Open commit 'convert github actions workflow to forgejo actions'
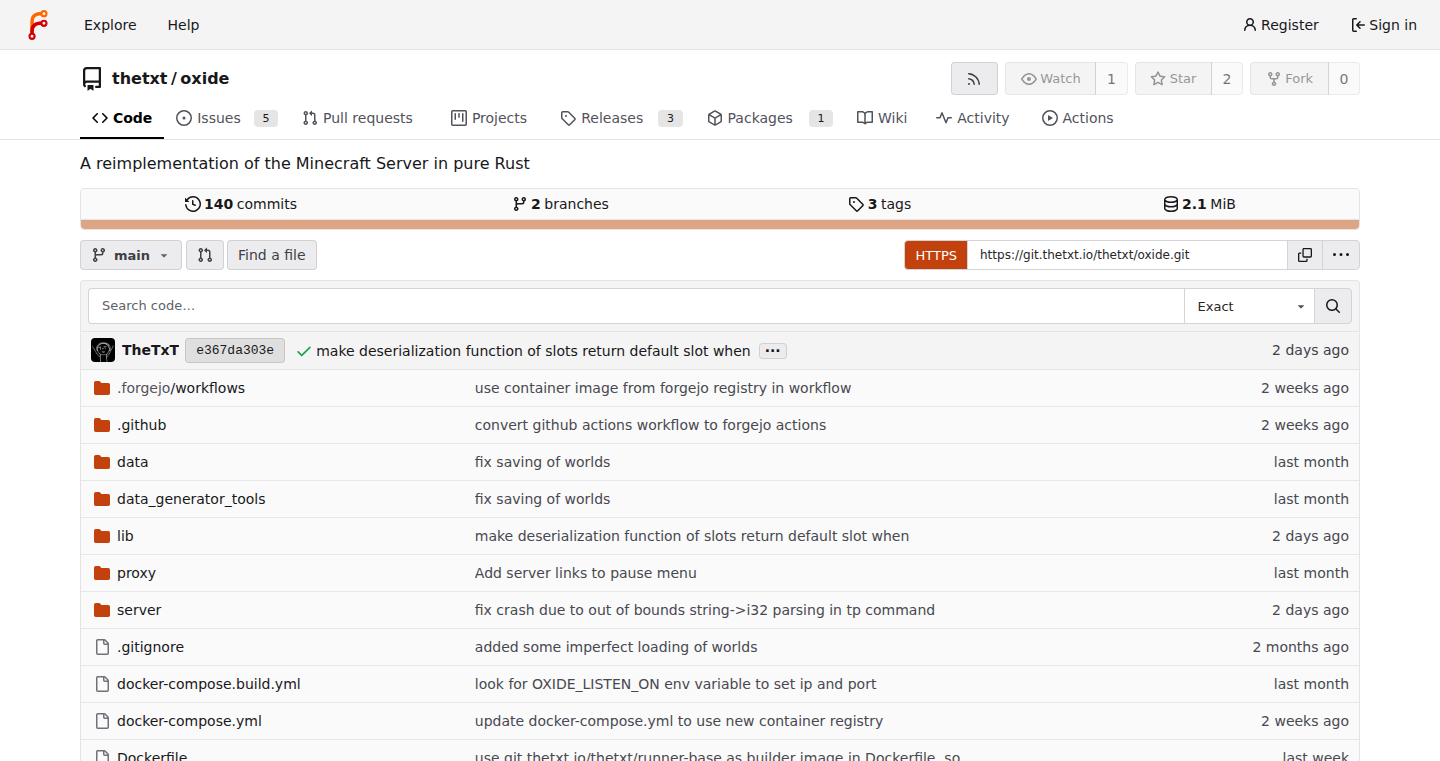The height and width of the screenshot is (761, 1440). [x=651, y=425]
